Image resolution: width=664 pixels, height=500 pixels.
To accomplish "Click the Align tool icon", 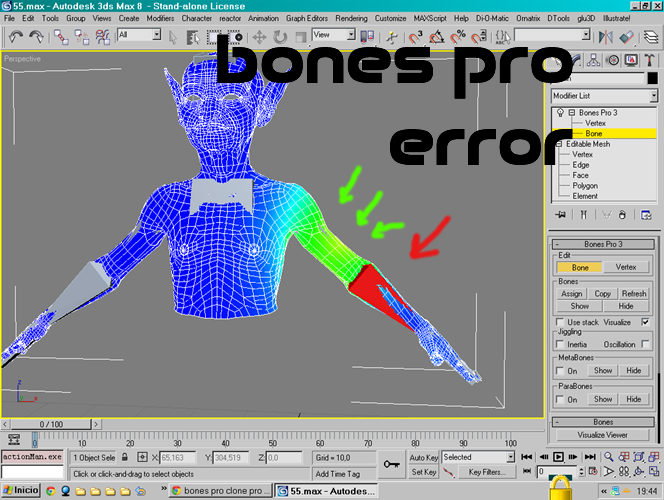I will (x=626, y=37).
